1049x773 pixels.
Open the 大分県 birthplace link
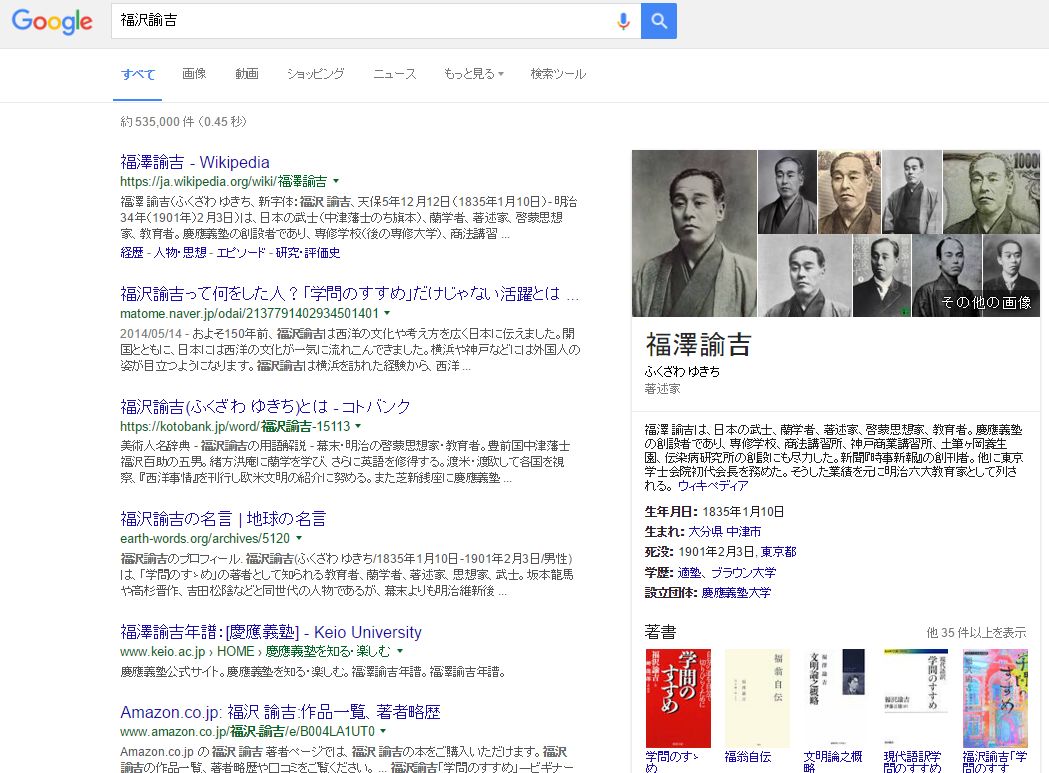705,531
